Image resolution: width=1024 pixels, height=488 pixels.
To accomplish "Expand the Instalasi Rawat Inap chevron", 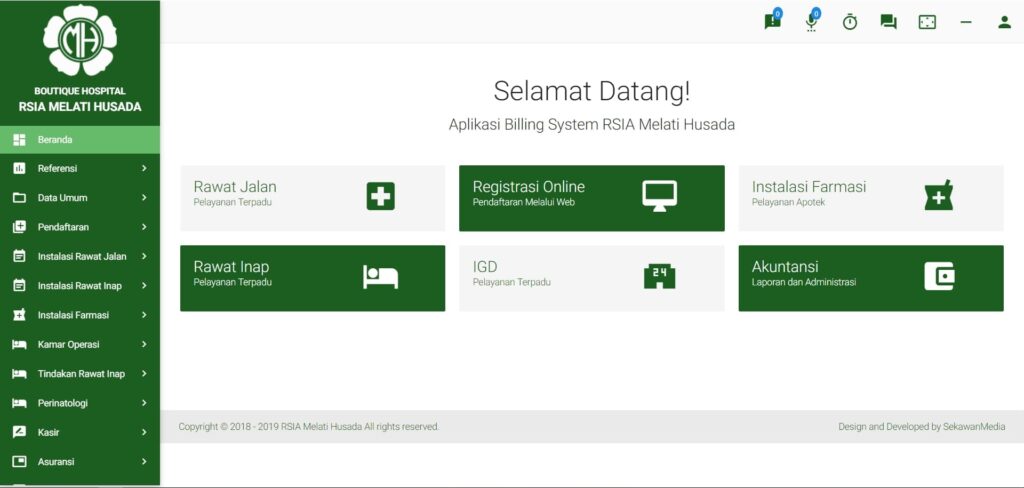I will click(144, 285).
